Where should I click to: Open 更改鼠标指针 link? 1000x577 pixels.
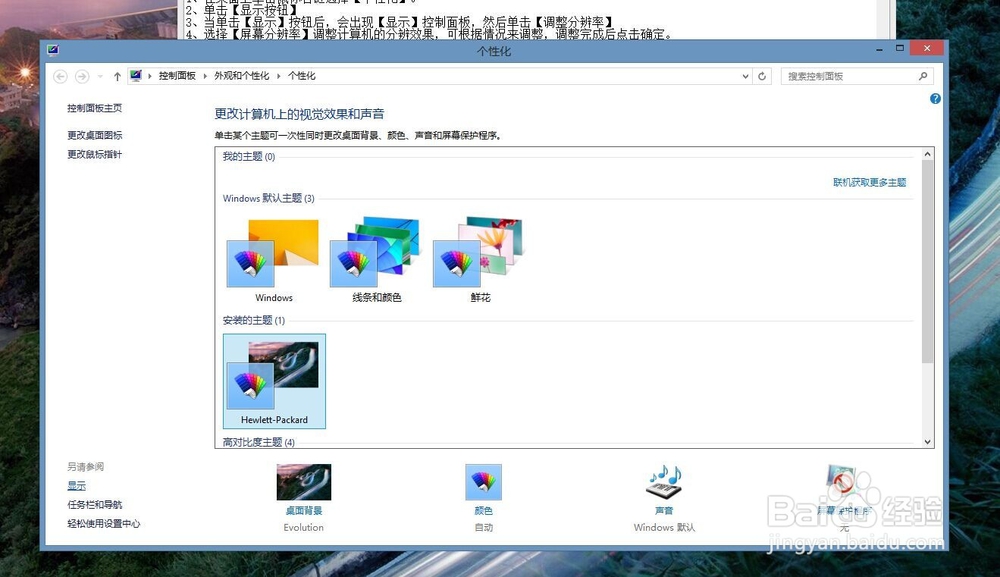pos(94,154)
